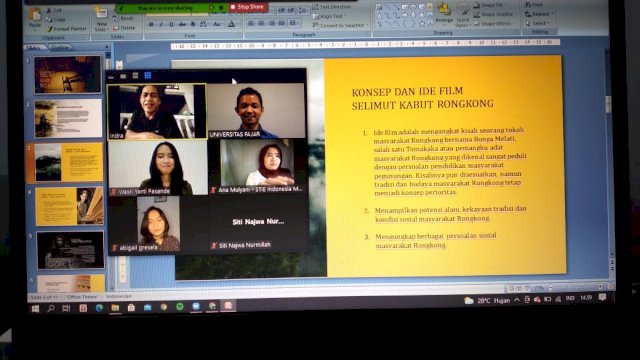Image resolution: width=640 pixels, height=360 pixels.
Task: Open the weather widget showing 28°C Hujan
Action: (x=487, y=300)
